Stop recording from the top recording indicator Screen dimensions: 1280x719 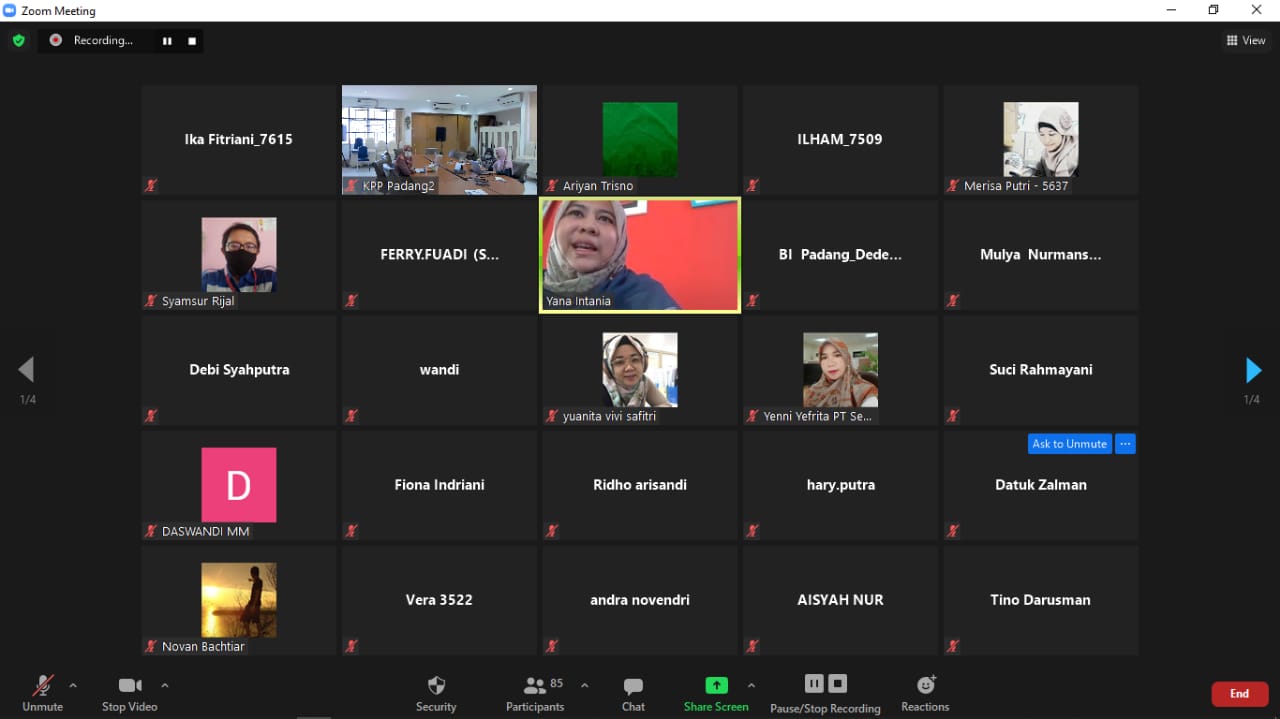click(192, 41)
